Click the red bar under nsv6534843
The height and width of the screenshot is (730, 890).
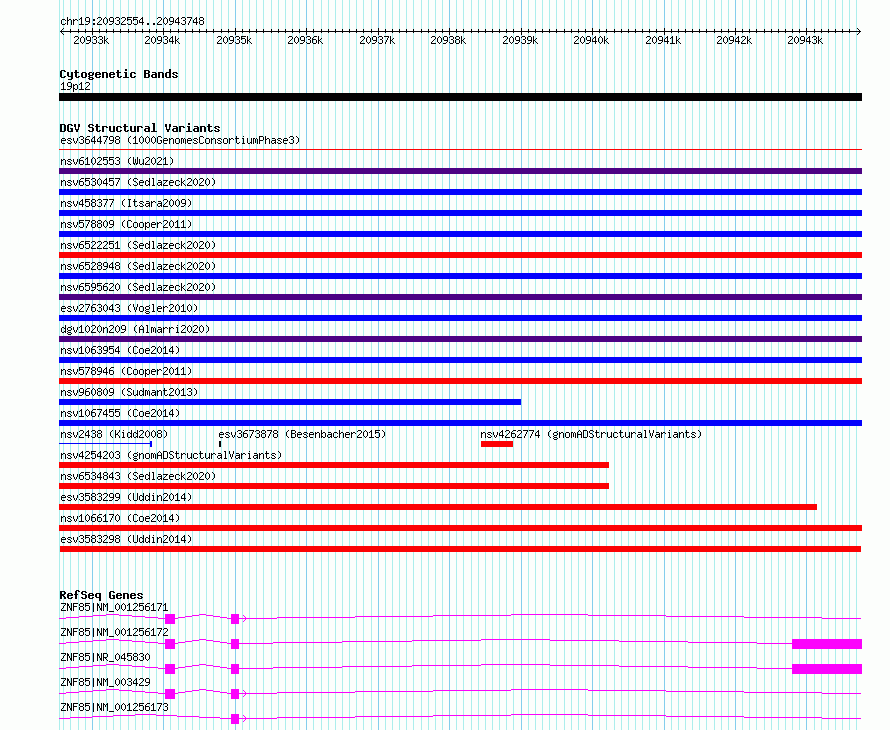334,486
